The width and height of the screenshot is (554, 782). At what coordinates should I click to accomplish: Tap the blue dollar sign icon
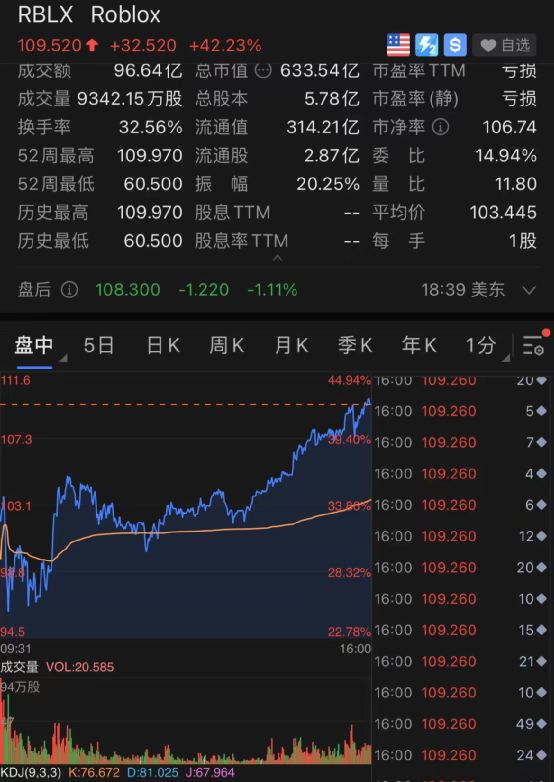(455, 45)
